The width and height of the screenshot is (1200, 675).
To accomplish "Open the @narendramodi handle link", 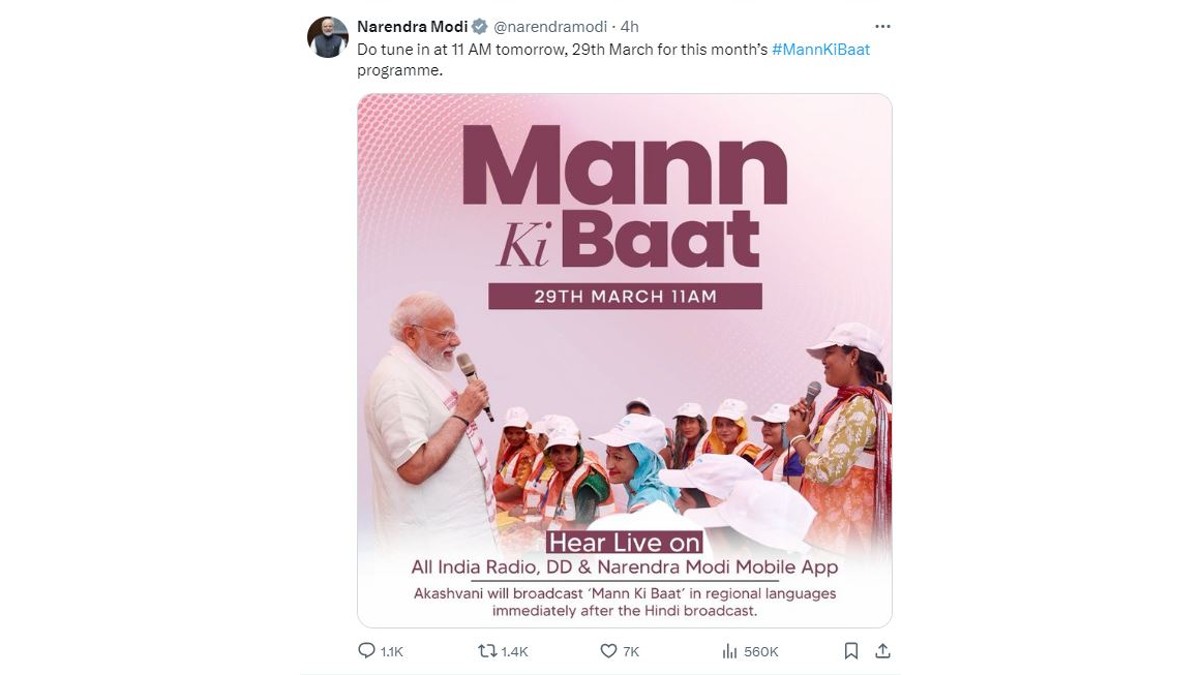I will 551,26.
